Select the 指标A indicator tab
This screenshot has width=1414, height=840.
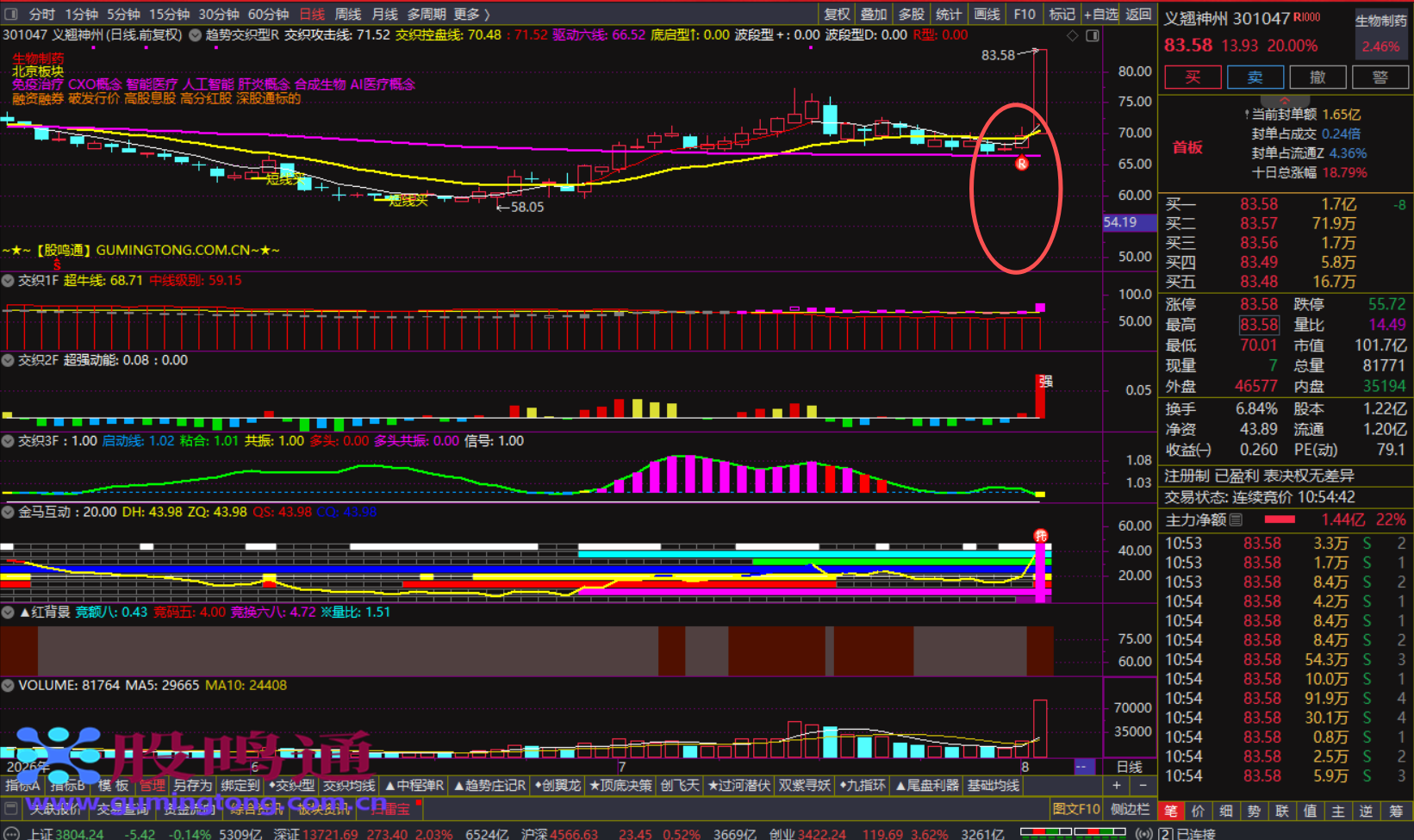click(x=22, y=786)
